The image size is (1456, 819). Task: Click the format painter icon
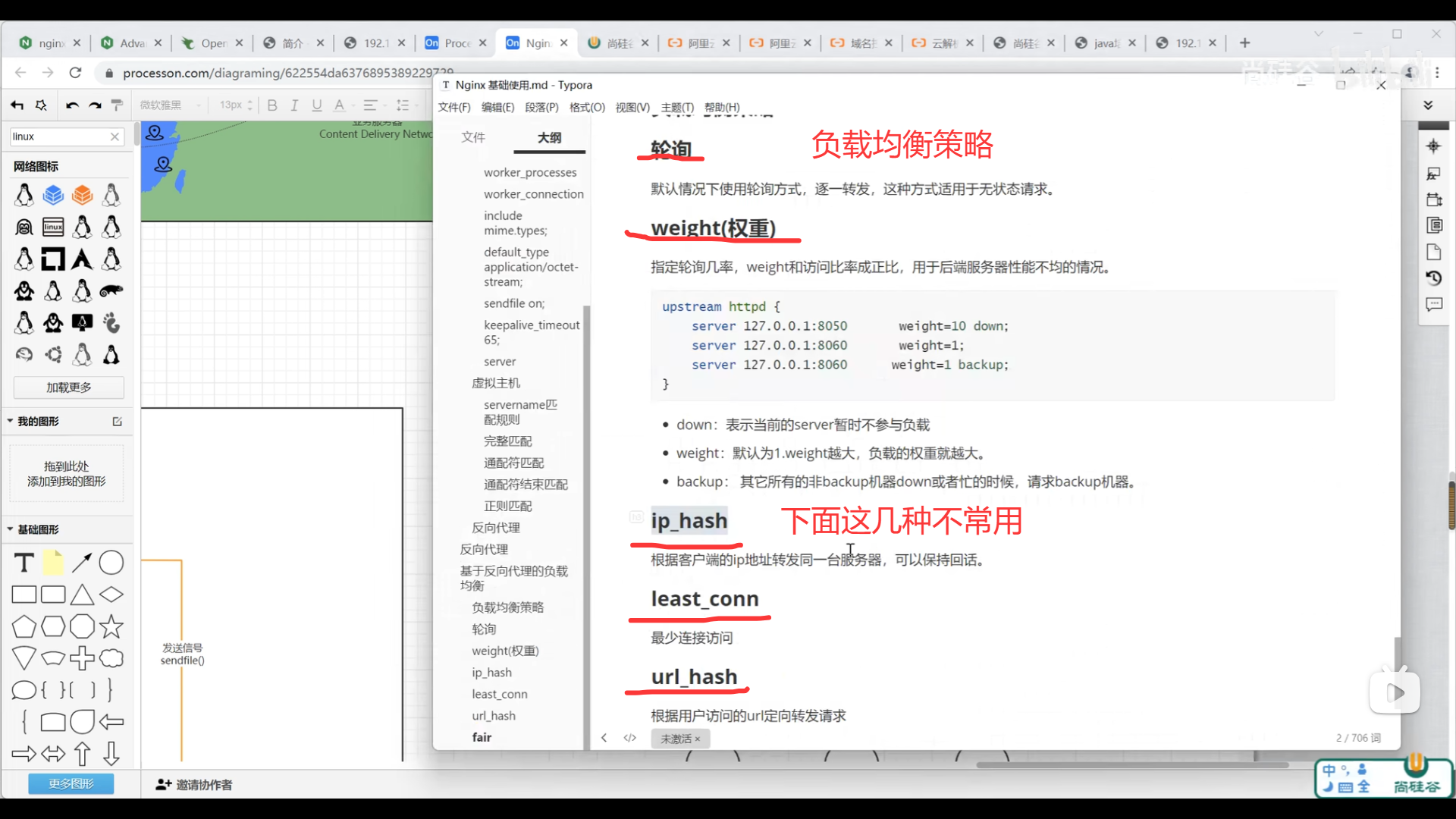[117, 105]
